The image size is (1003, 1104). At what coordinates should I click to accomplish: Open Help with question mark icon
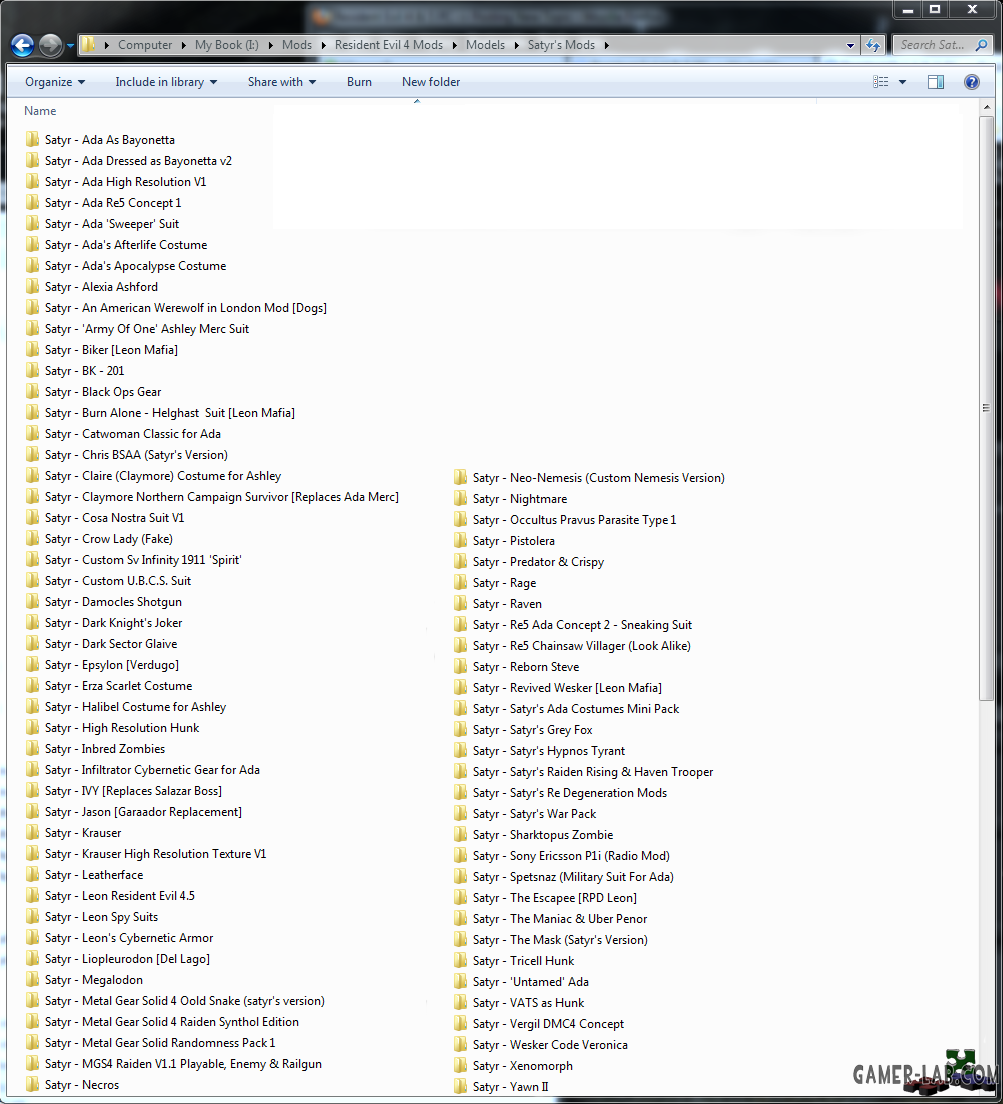pos(971,82)
